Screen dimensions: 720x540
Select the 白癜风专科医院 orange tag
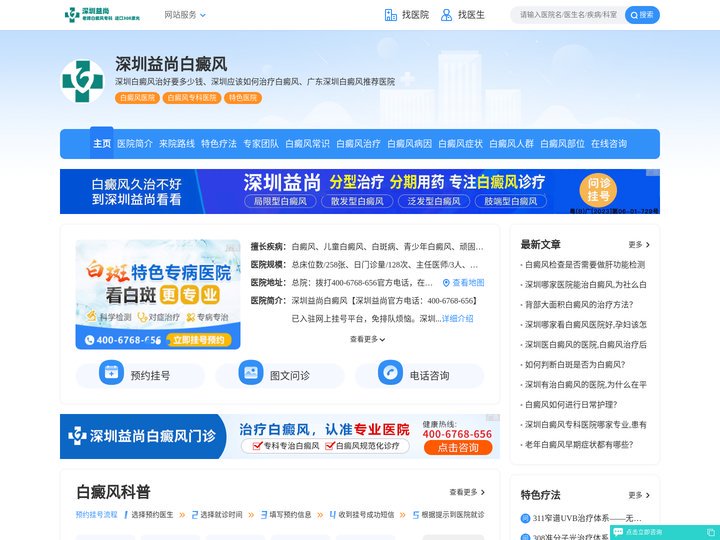point(192,98)
